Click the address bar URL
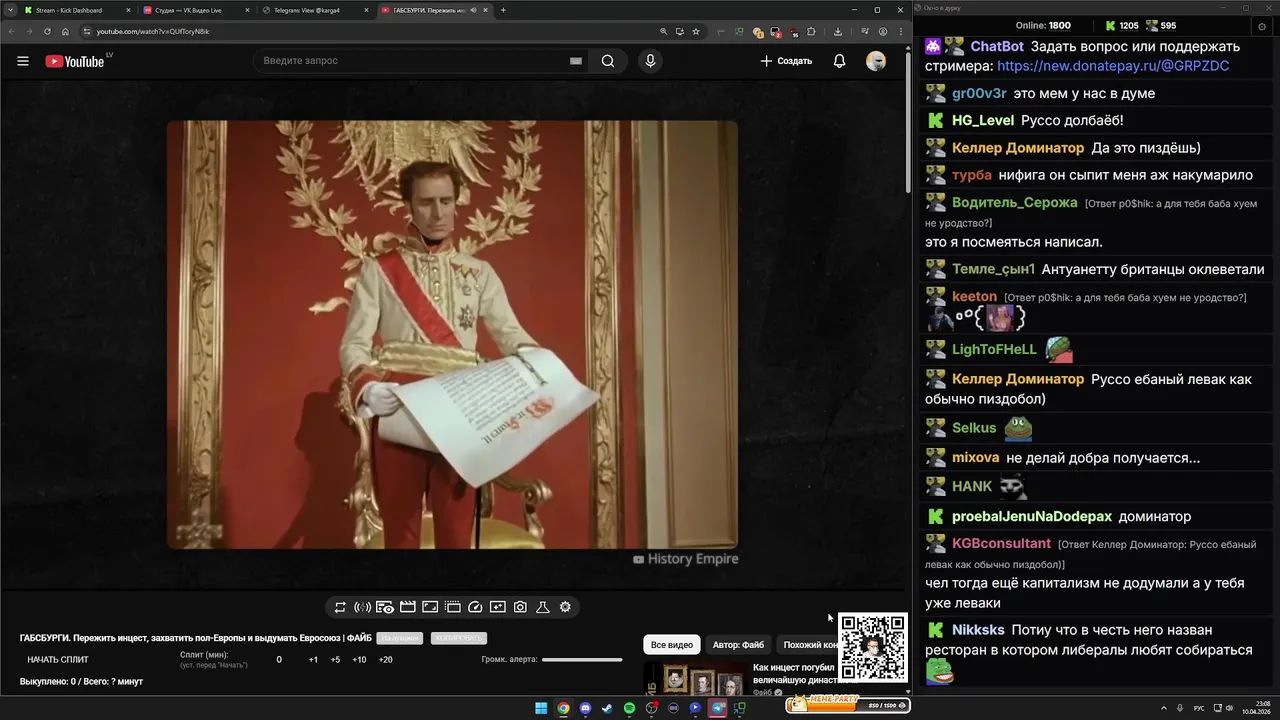This screenshot has width=1280, height=720. click(x=153, y=31)
